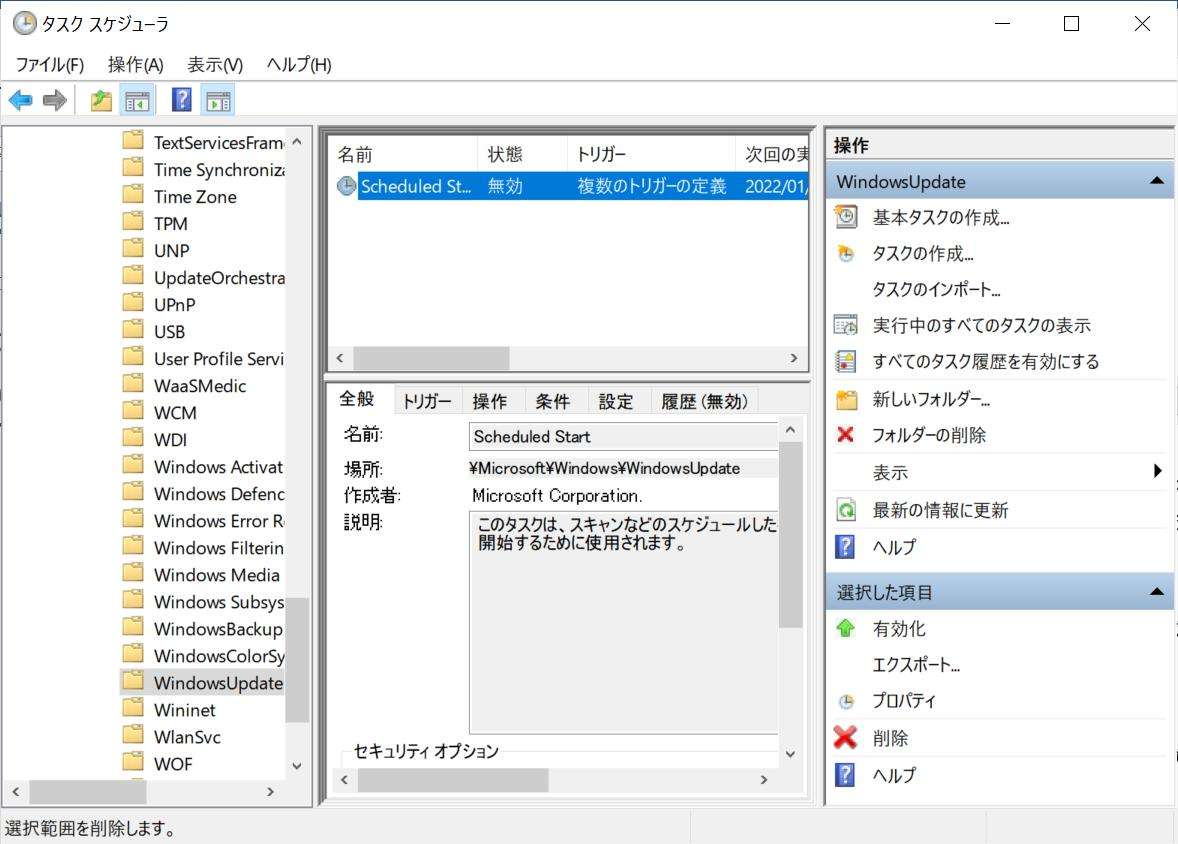Click the green arrow 有効化 icon
The width and height of the screenshot is (1178, 844).
click(845, 628)
